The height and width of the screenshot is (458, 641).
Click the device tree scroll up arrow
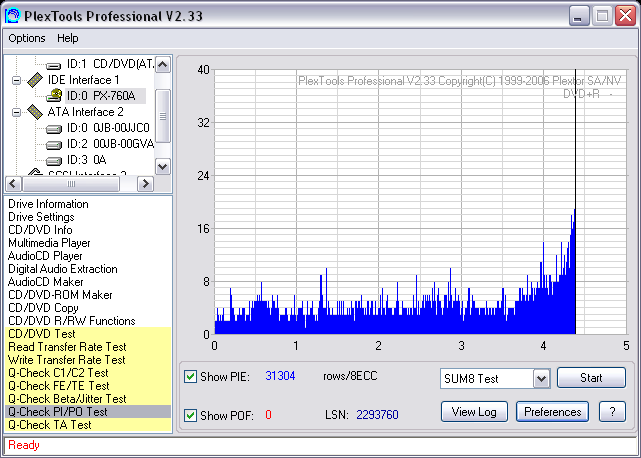pyautogui.click(x=163, y=64)
